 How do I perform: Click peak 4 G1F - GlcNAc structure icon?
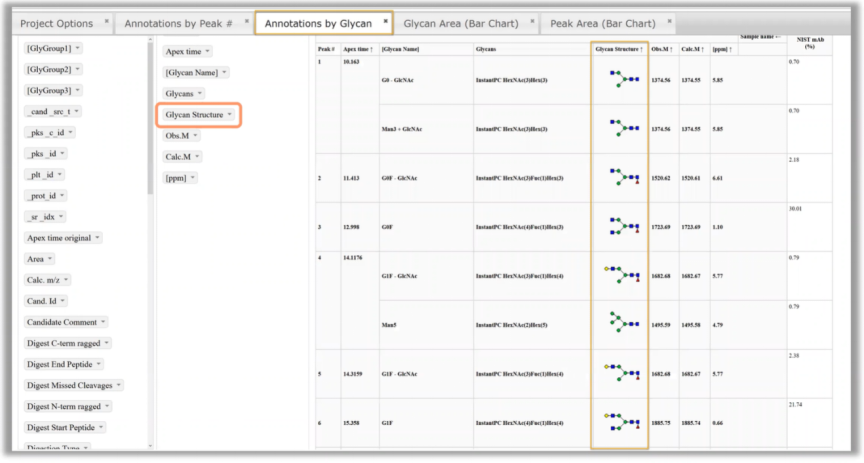622,274
